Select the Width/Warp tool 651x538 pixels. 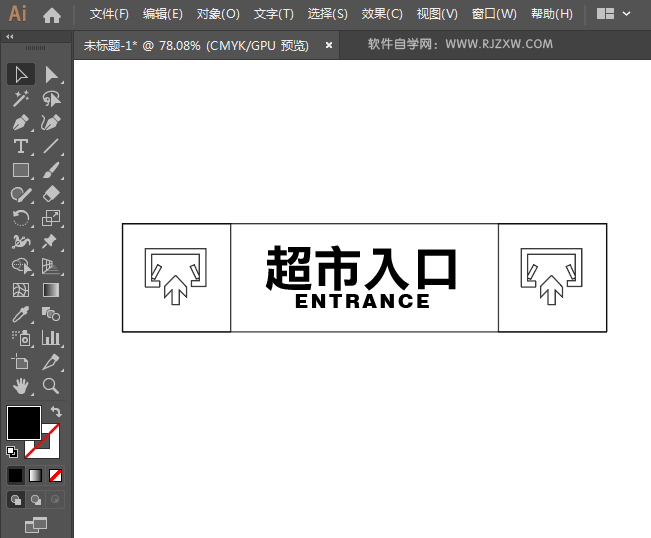click(x=21, y=242)
